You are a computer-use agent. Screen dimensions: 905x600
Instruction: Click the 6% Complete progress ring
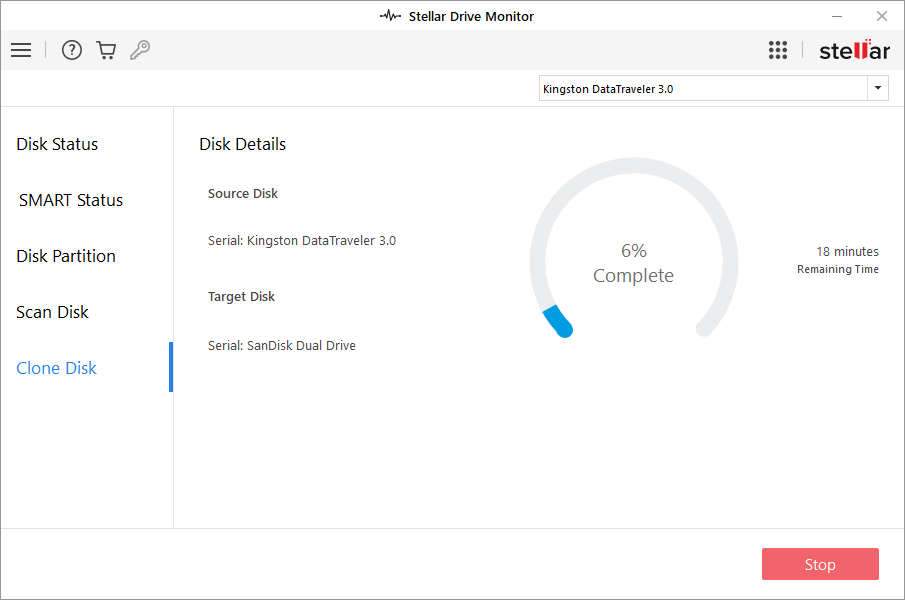[x=633, y=264]
